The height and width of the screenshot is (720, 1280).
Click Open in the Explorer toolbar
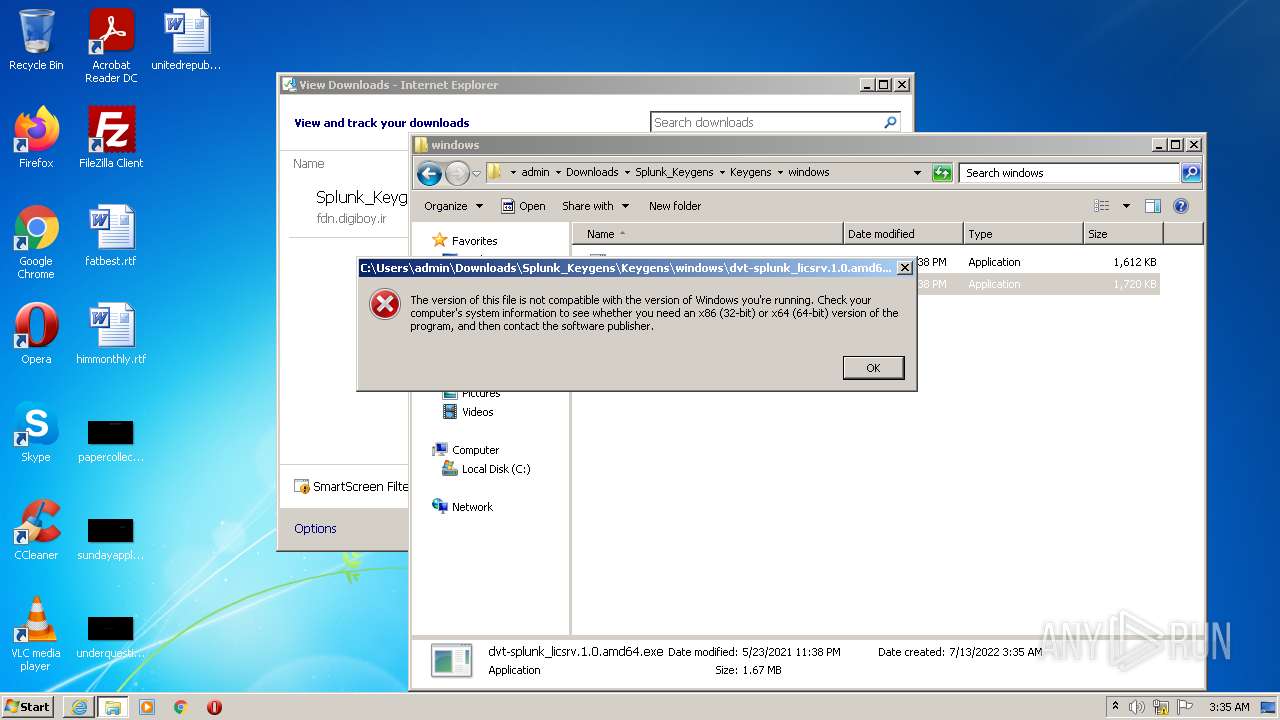pyautogui.click(x=523, y=206)
